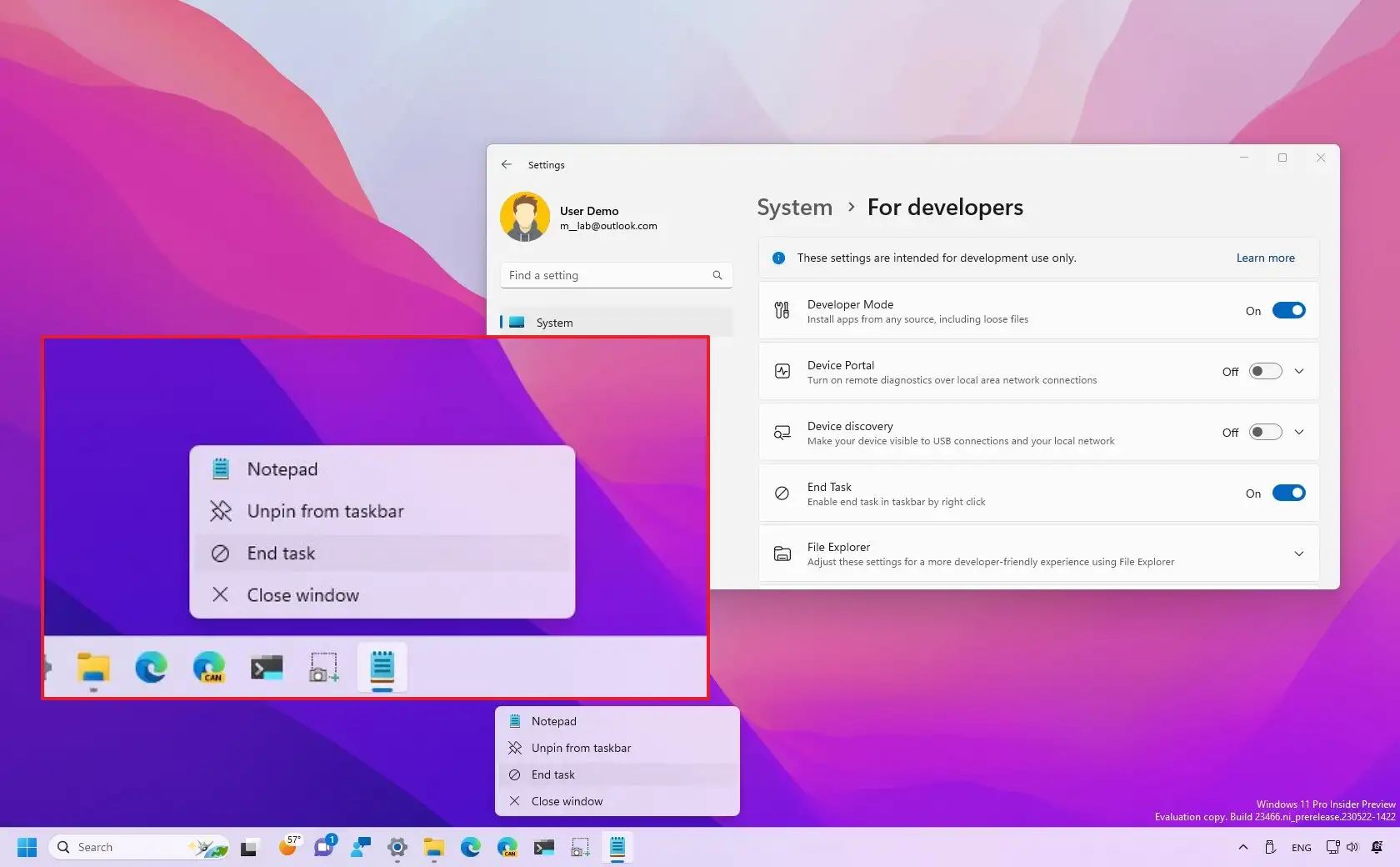Focus the Find a setting field
The image size is (1400, 867).
[x=616, y=275]
